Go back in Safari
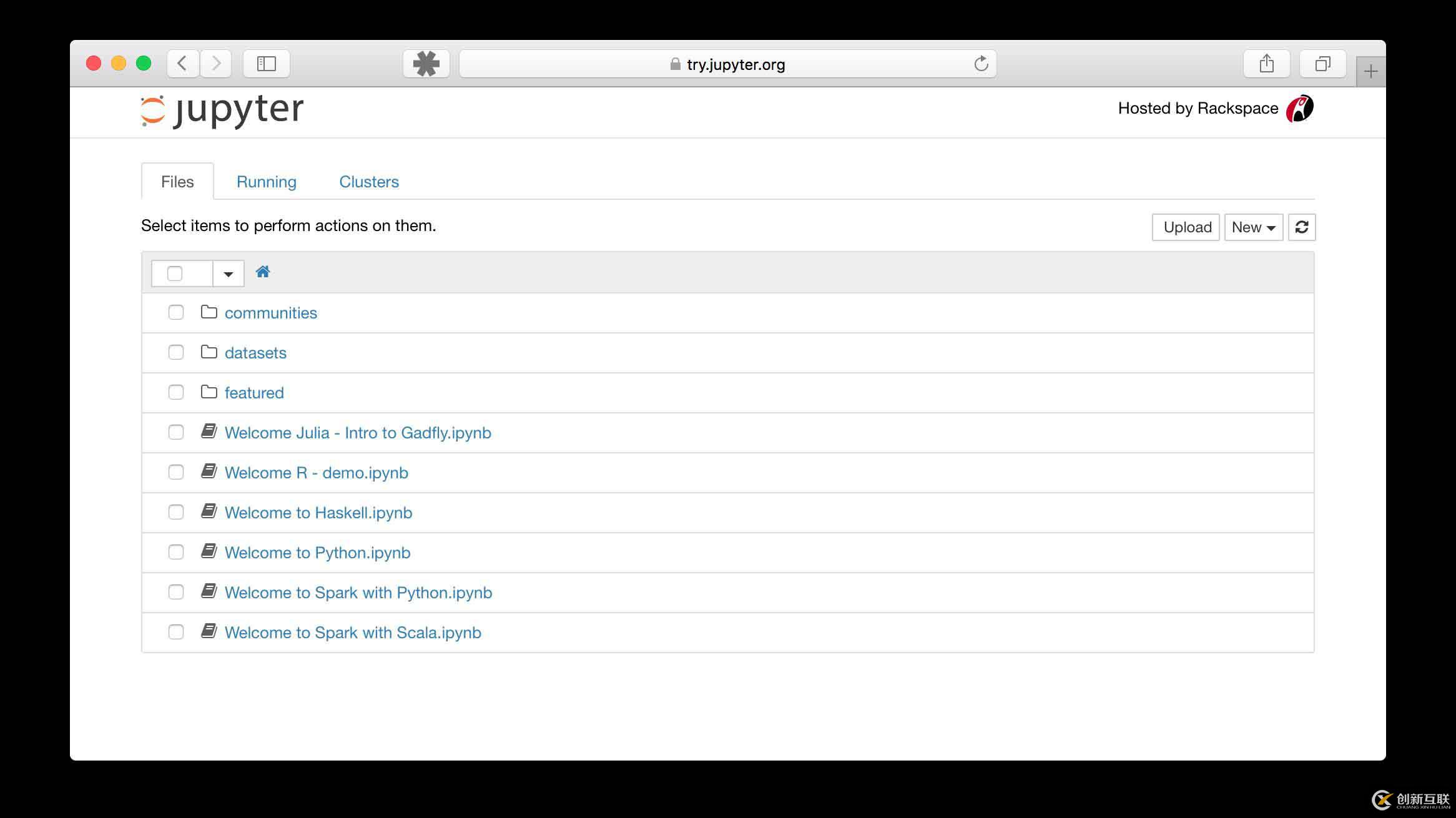Screen dimensions: 1456x818 click(183, 63)
